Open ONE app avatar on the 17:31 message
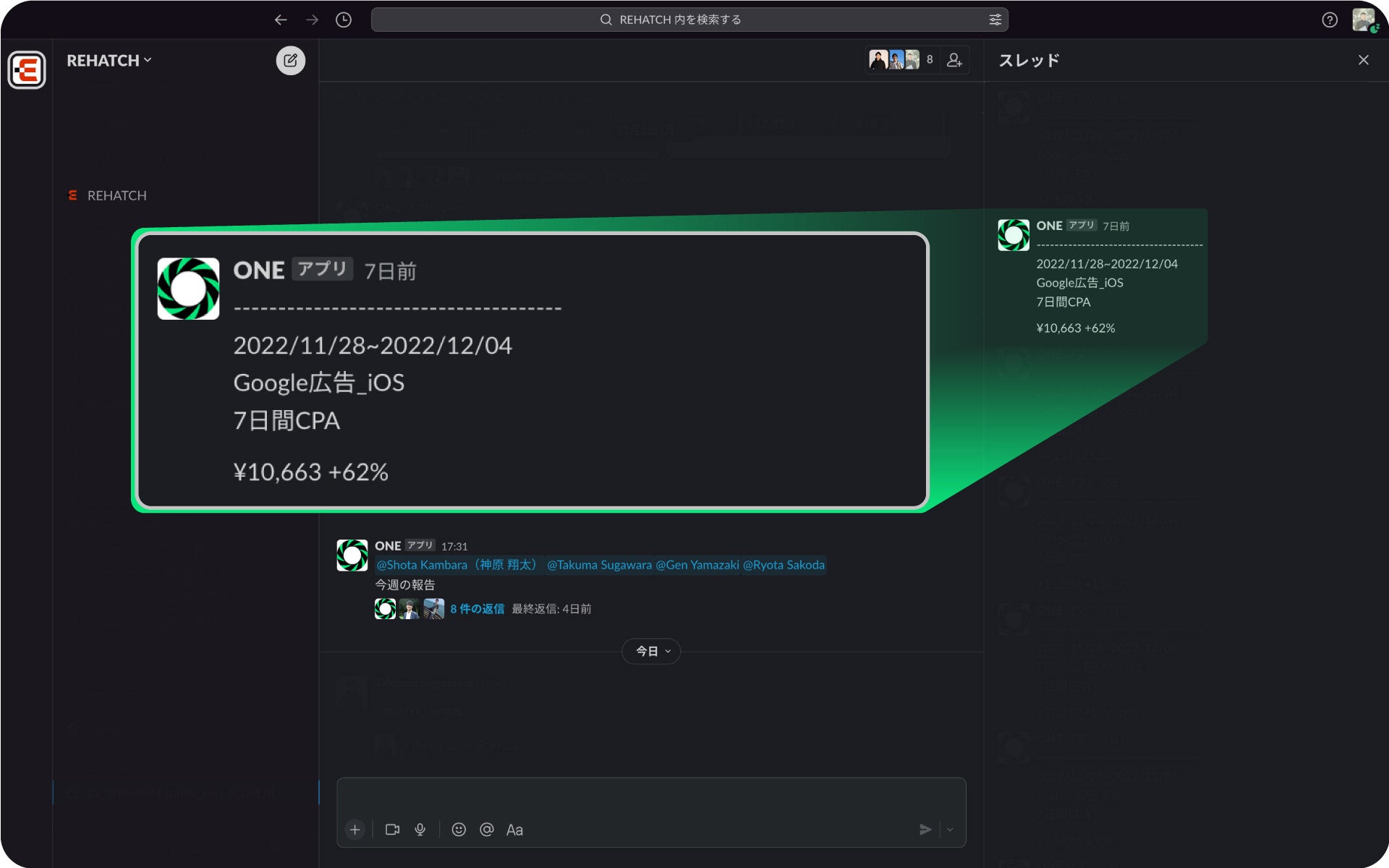1389x868 pixels. [352, 555]
